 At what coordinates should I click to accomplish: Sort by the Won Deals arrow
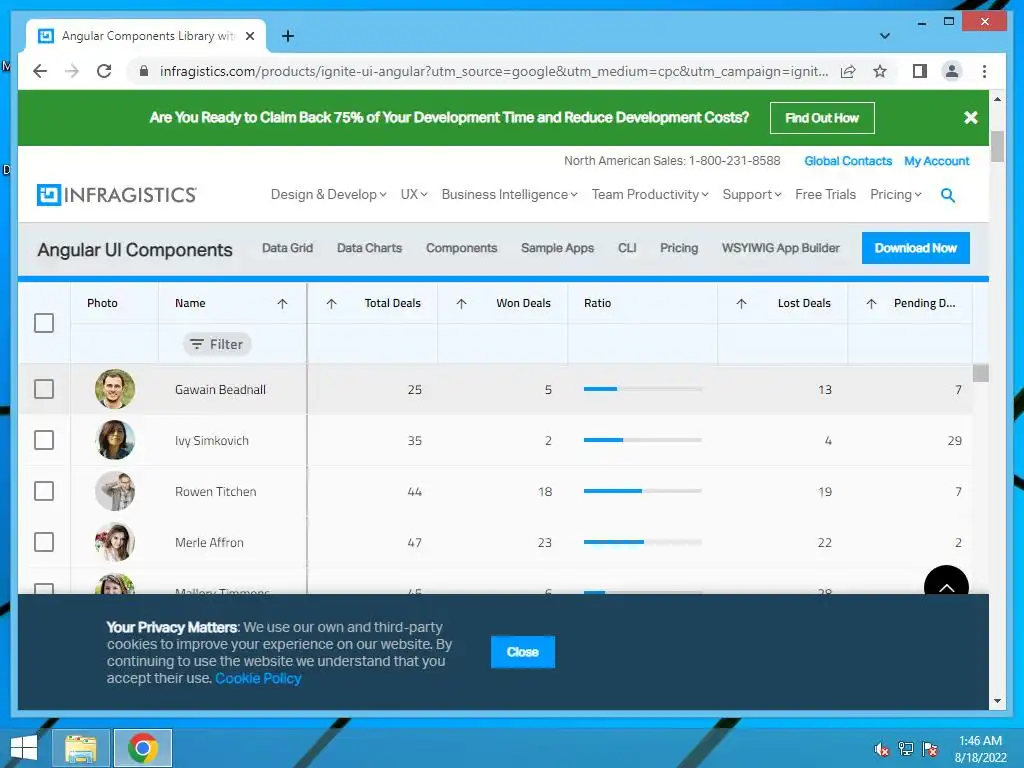click(x=461, y=303)
